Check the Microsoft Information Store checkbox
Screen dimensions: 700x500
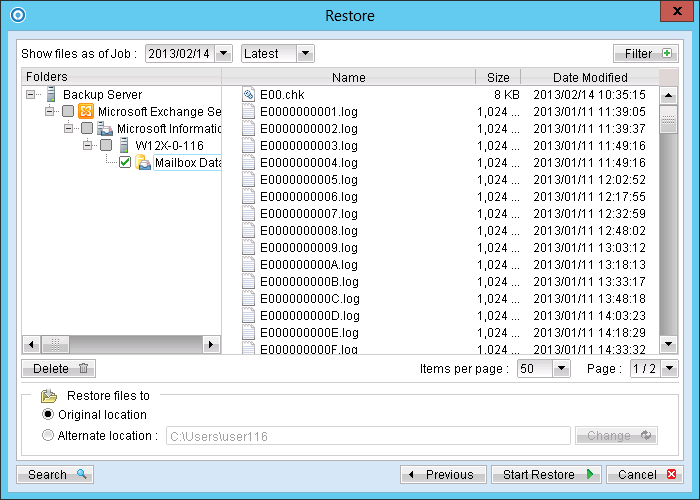click(x=87, y=128)
